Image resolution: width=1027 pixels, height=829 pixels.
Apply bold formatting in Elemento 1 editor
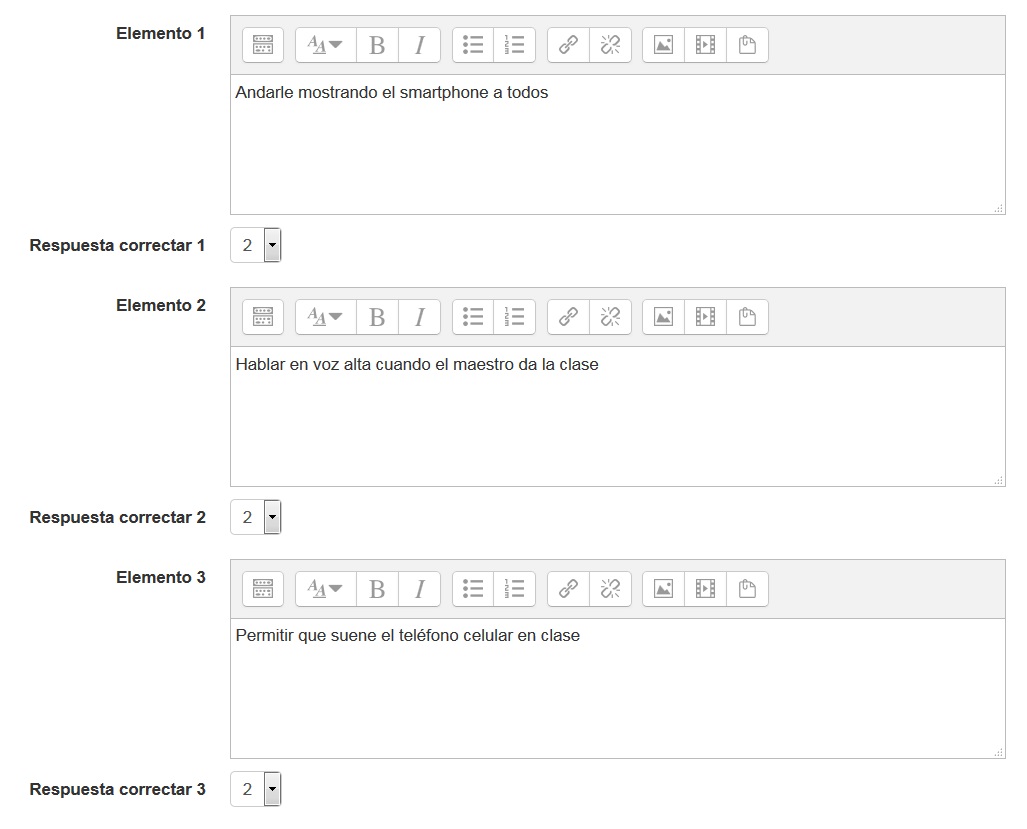[376, 44]
